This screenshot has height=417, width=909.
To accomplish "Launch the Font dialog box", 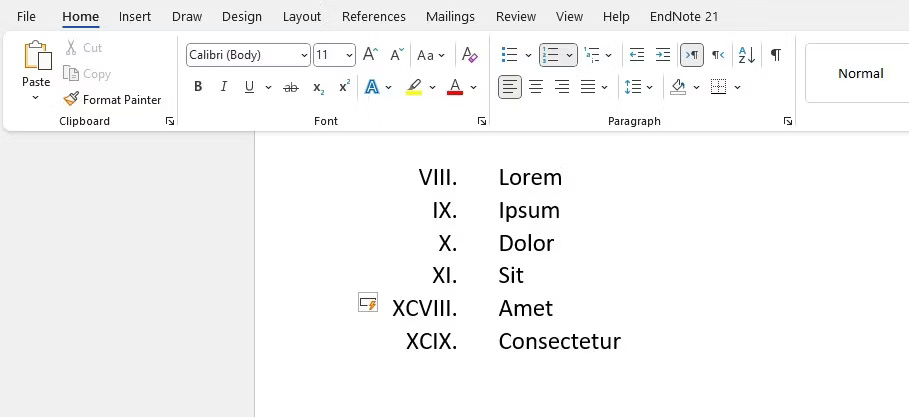I will coord(482,121).
